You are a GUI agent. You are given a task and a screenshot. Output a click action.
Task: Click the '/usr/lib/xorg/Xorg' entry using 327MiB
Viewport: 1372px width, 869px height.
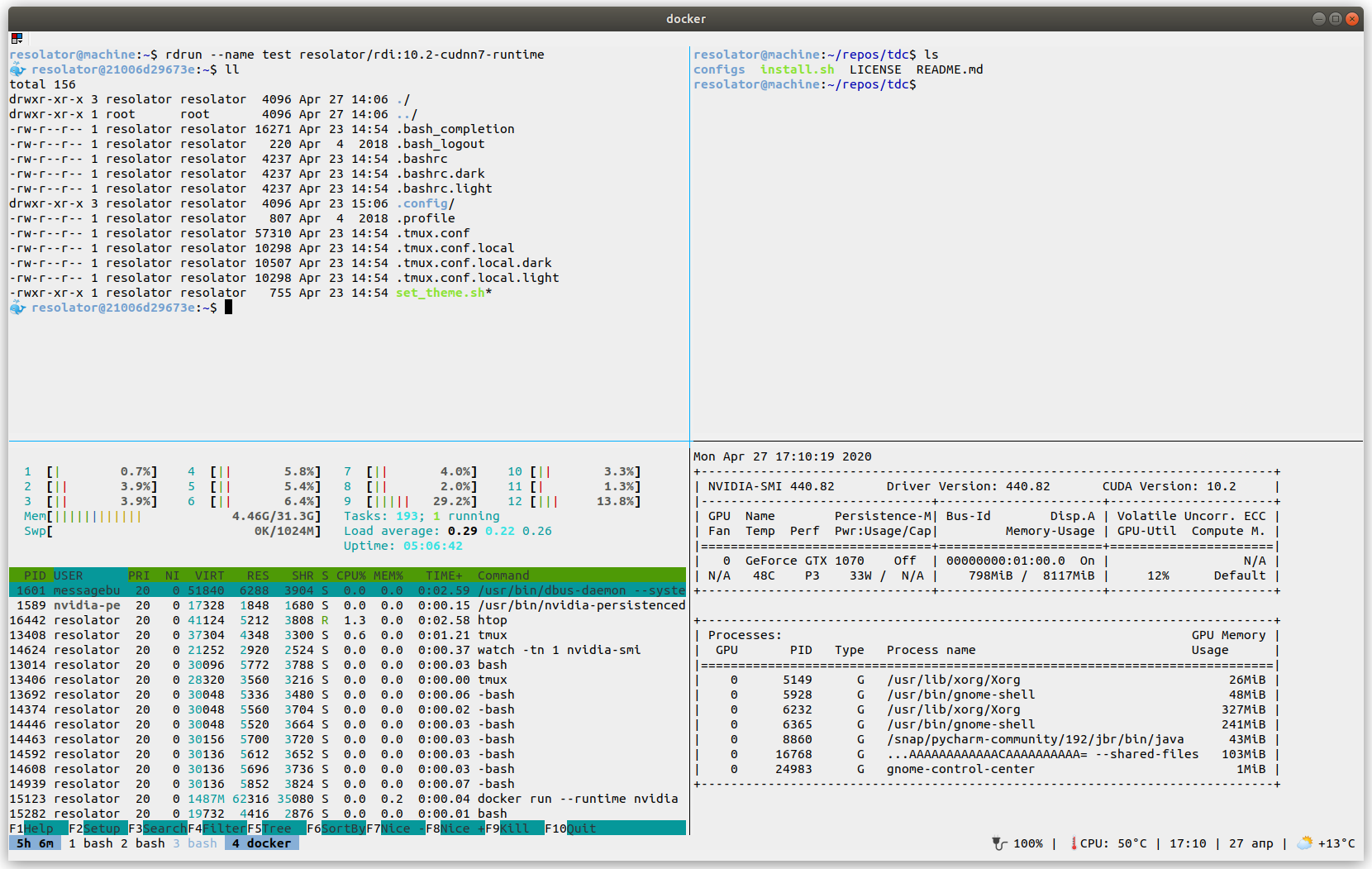[954, 709]
